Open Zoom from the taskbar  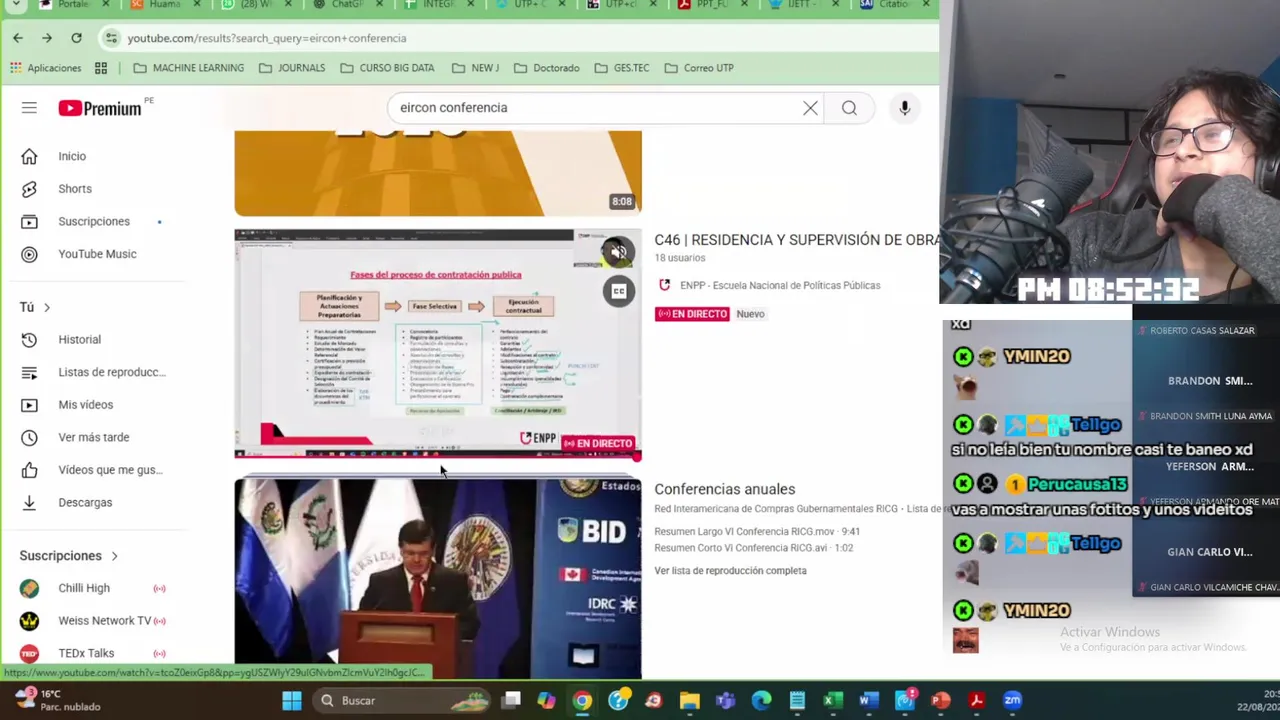click(1013, 700)
